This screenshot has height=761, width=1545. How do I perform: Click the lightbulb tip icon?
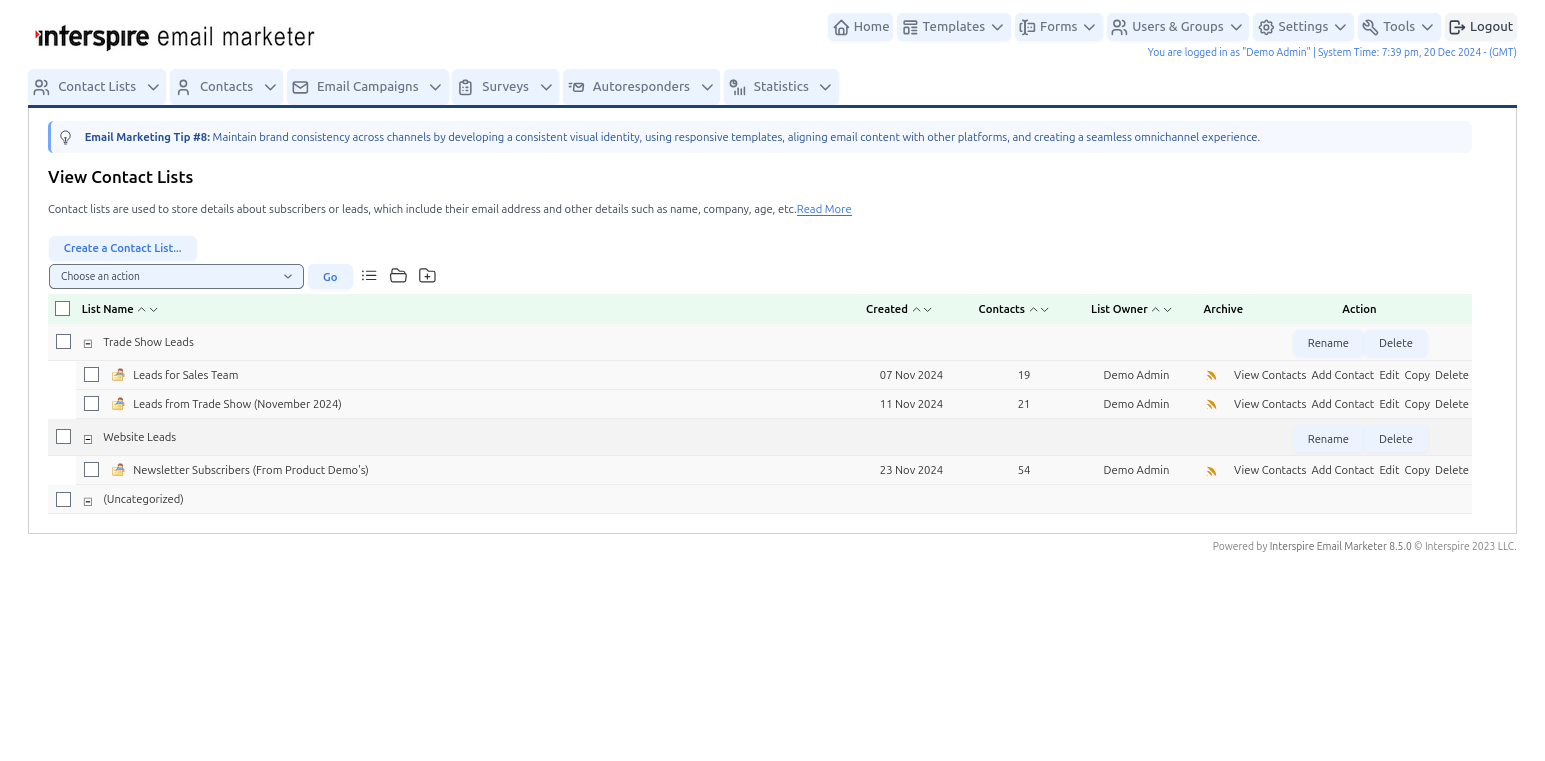click(x=66, y=138)
